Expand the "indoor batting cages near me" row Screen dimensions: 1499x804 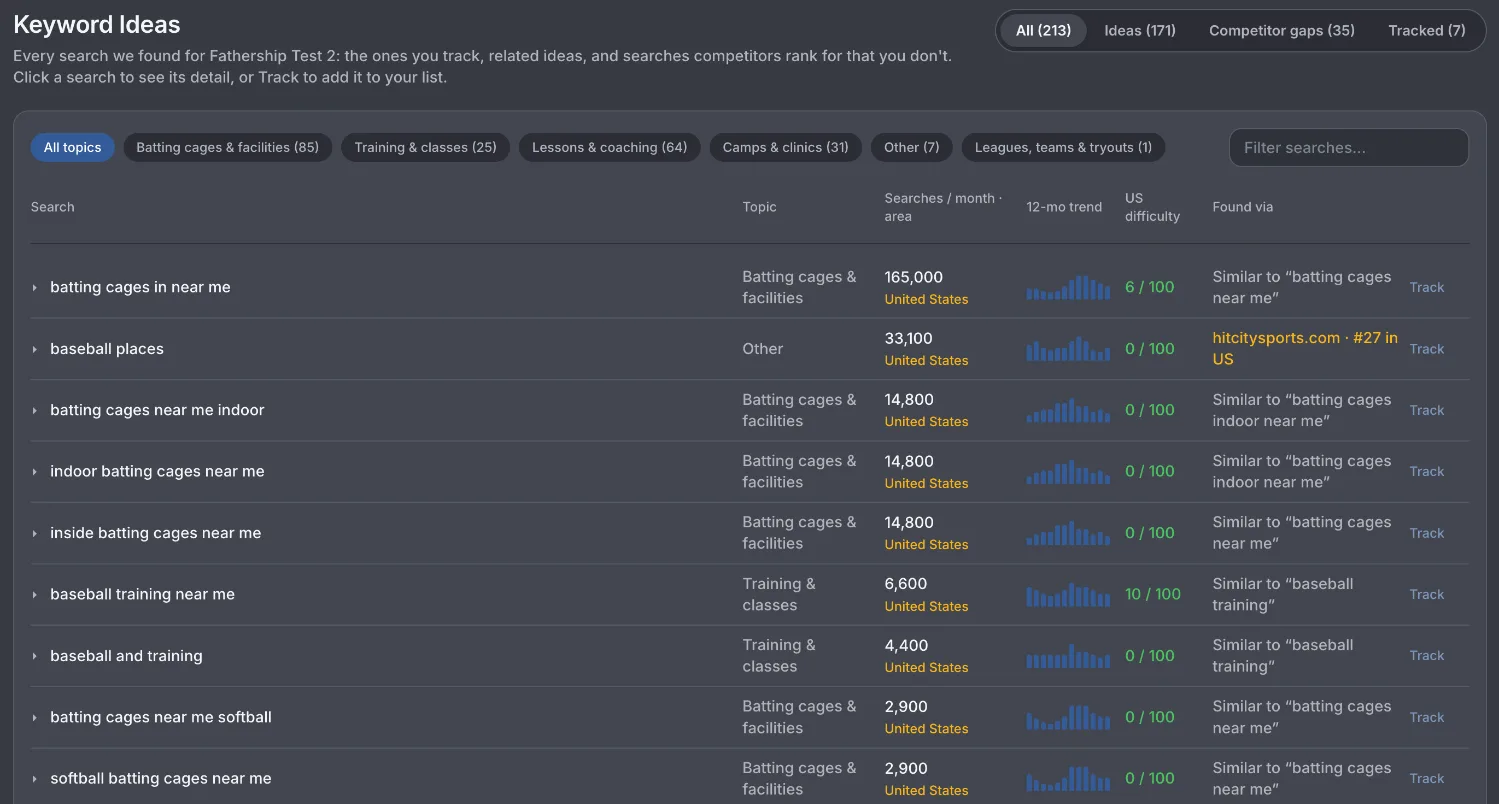point(34,472)
